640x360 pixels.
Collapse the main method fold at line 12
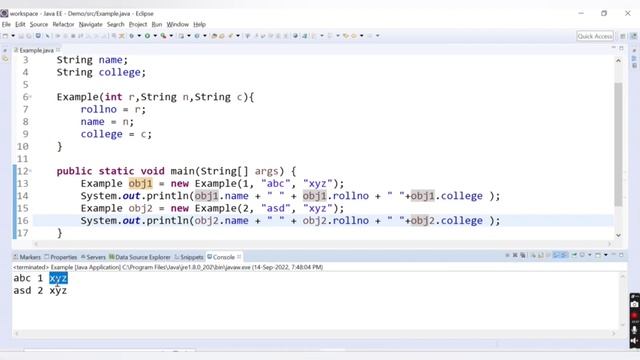pyautogui.click(x=31, y=171)
